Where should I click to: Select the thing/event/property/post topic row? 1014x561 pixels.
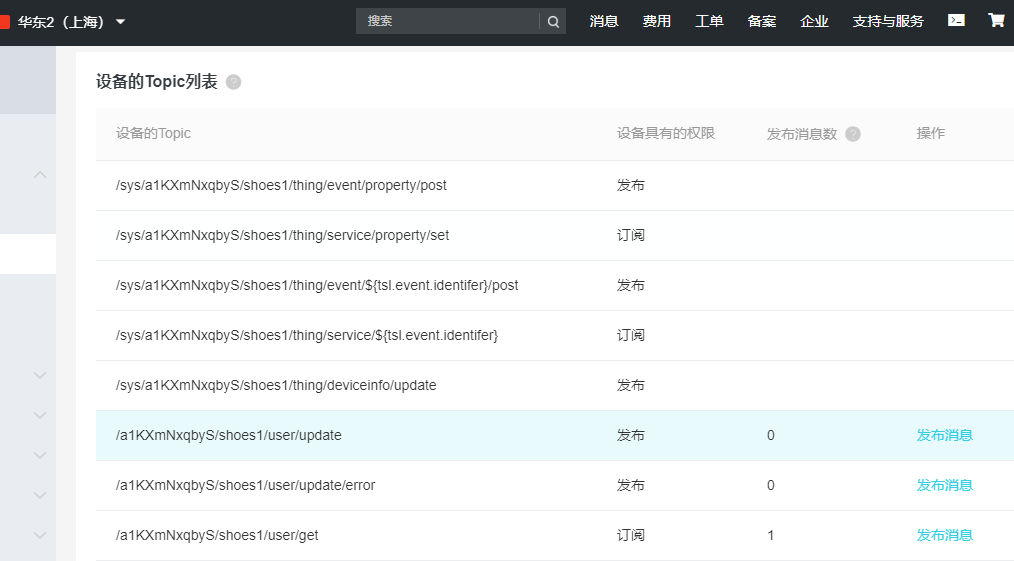tap(281, 185)
